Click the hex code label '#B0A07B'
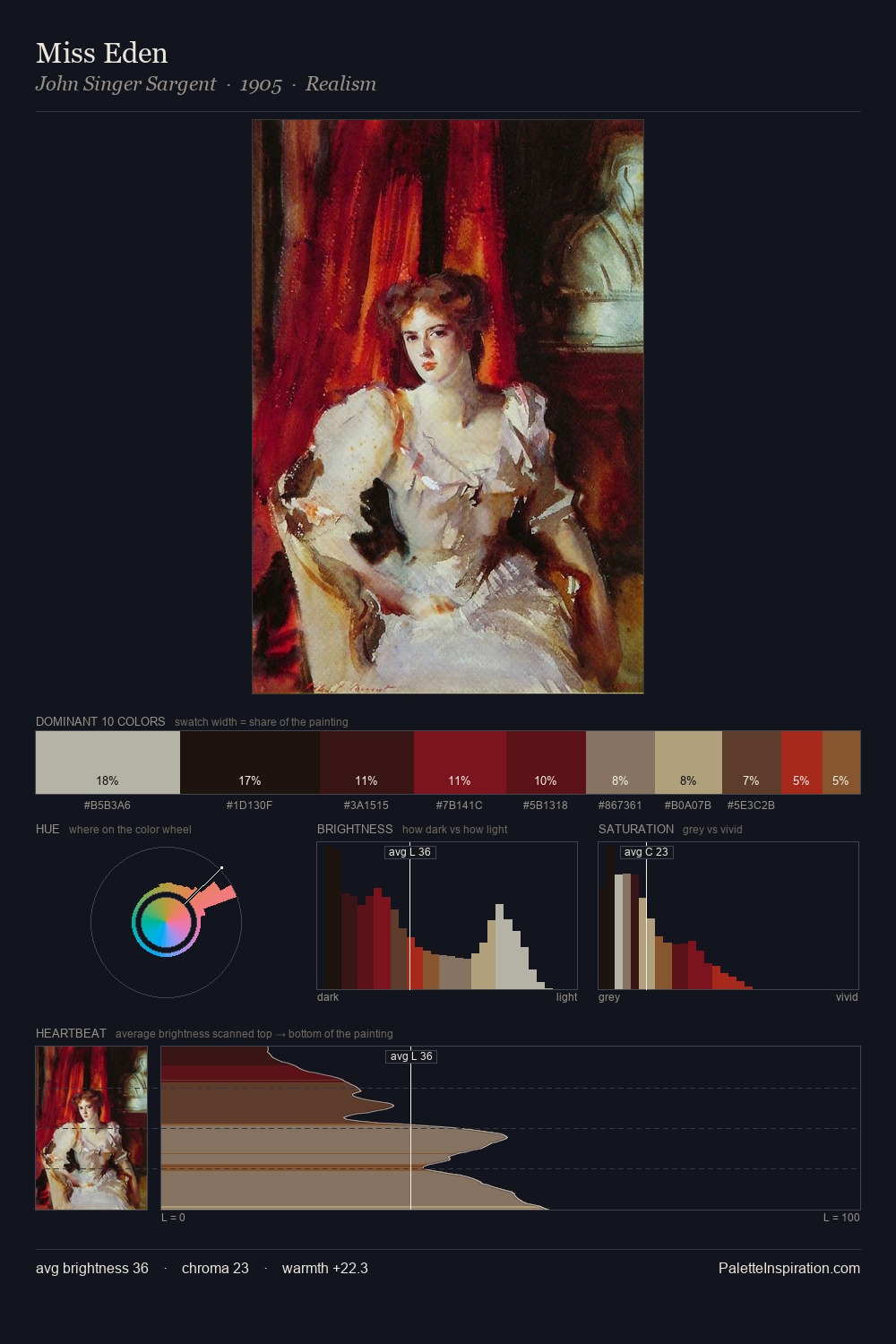 688,806
